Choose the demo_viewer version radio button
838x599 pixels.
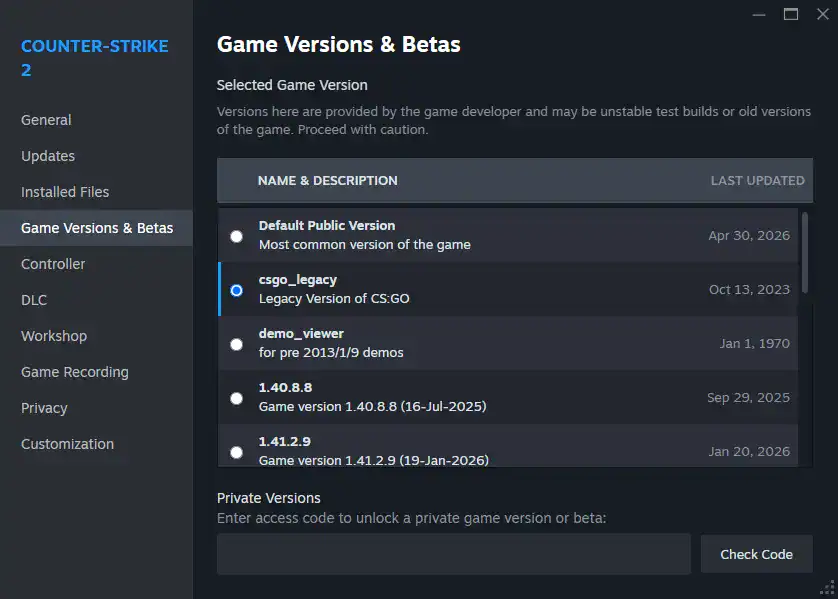tap(236, 344)
